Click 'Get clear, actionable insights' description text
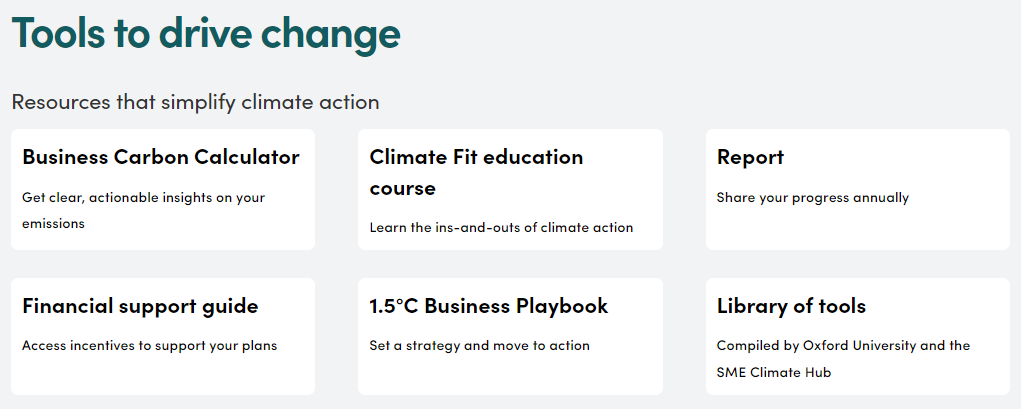Image resolution: width=1021 pixels, height=409 pixels. click(143, 210)
